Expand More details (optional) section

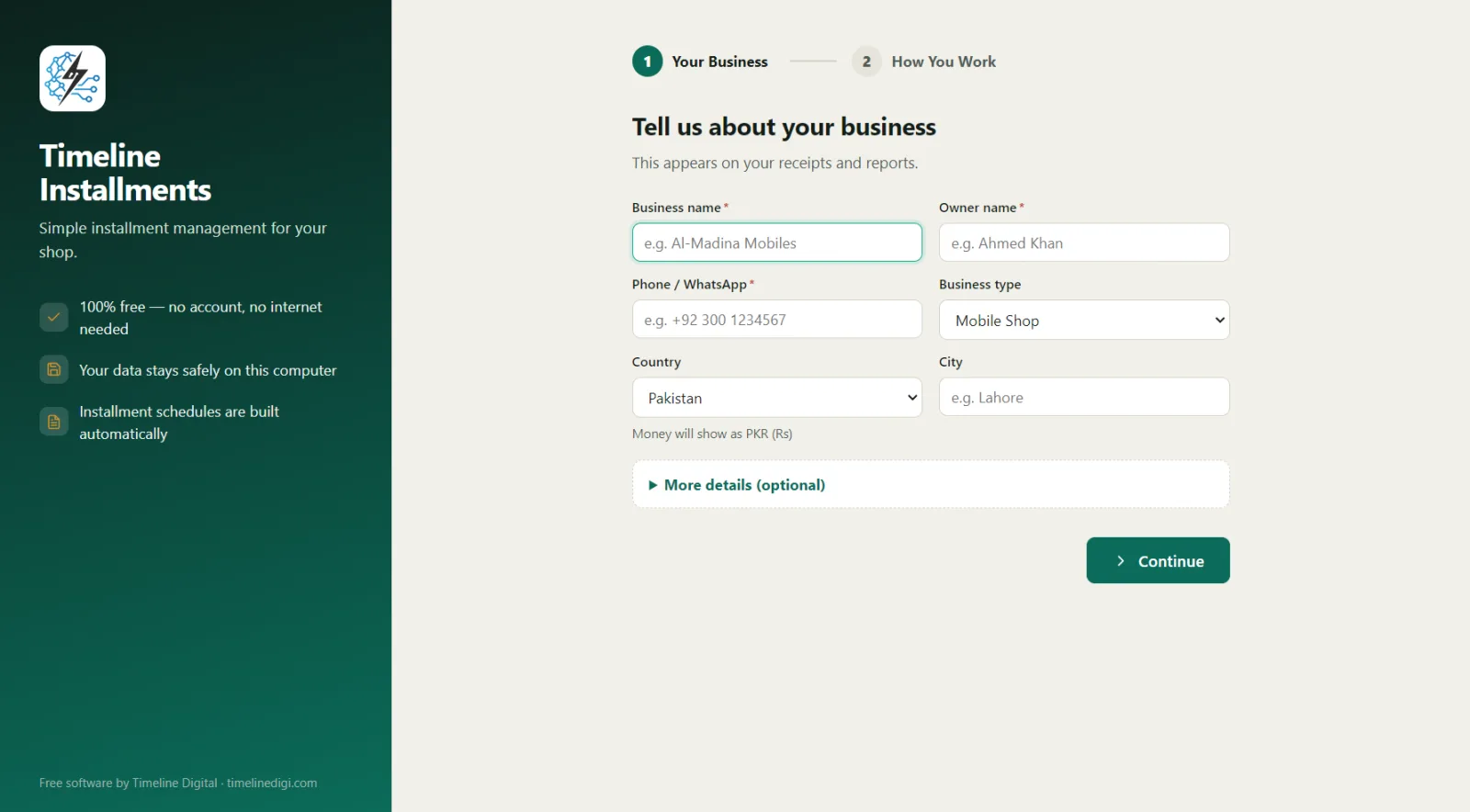click(931, 484)
